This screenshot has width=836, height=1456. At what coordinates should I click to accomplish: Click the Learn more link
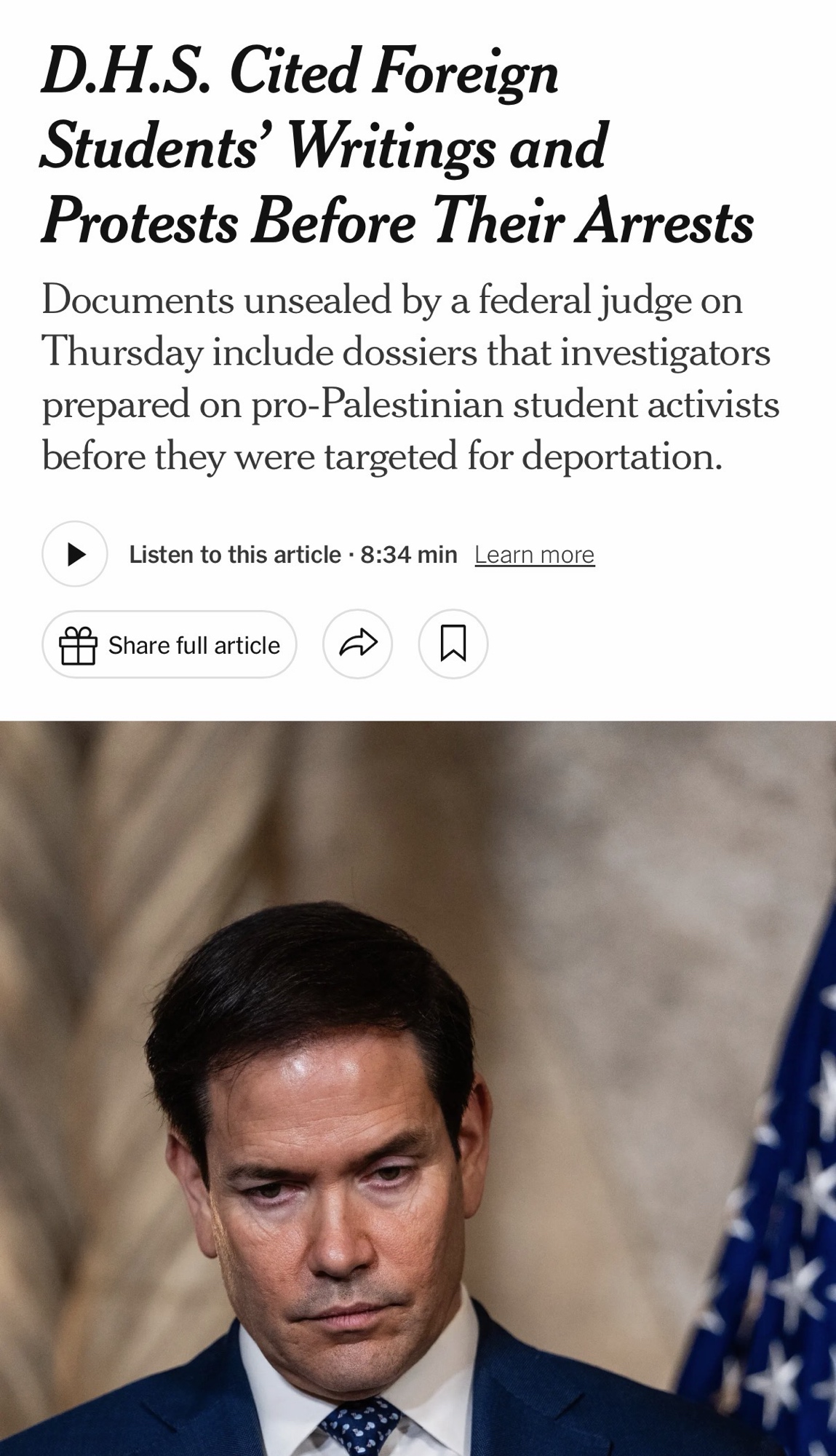535,555
